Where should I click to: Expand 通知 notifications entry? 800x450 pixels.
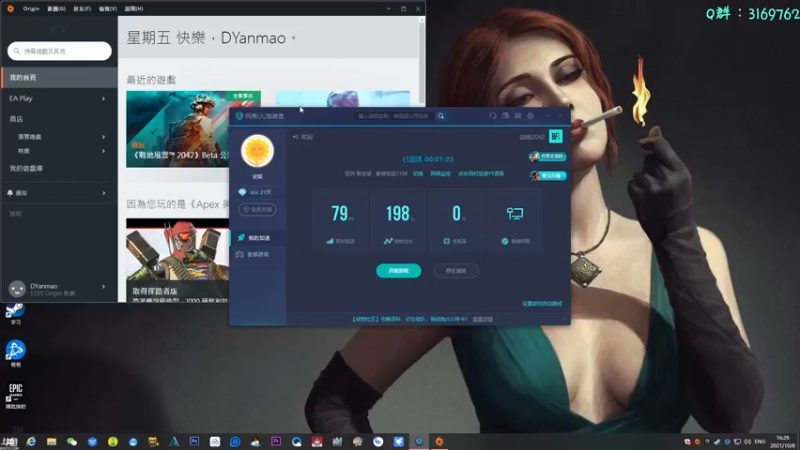point(104,193)
